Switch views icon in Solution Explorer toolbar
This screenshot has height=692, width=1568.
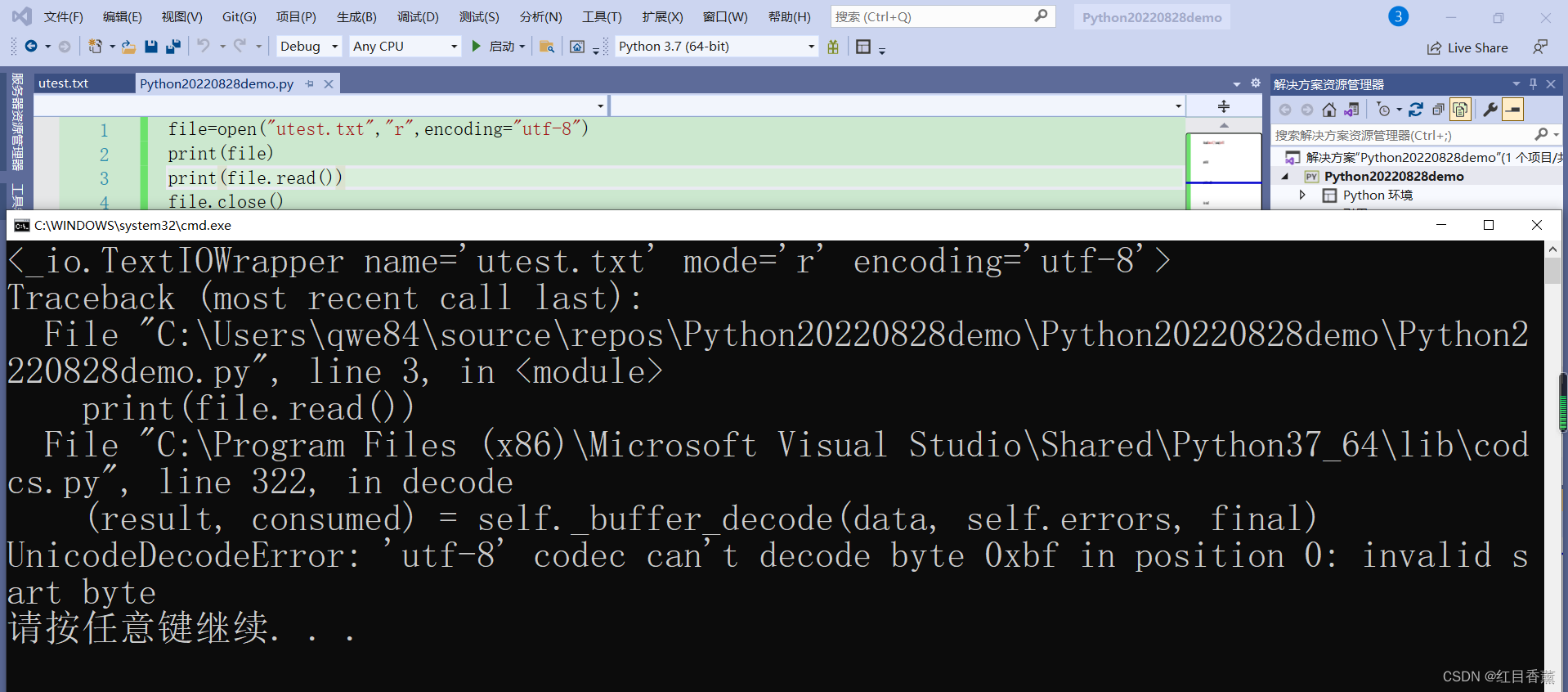pos(1352,110)
